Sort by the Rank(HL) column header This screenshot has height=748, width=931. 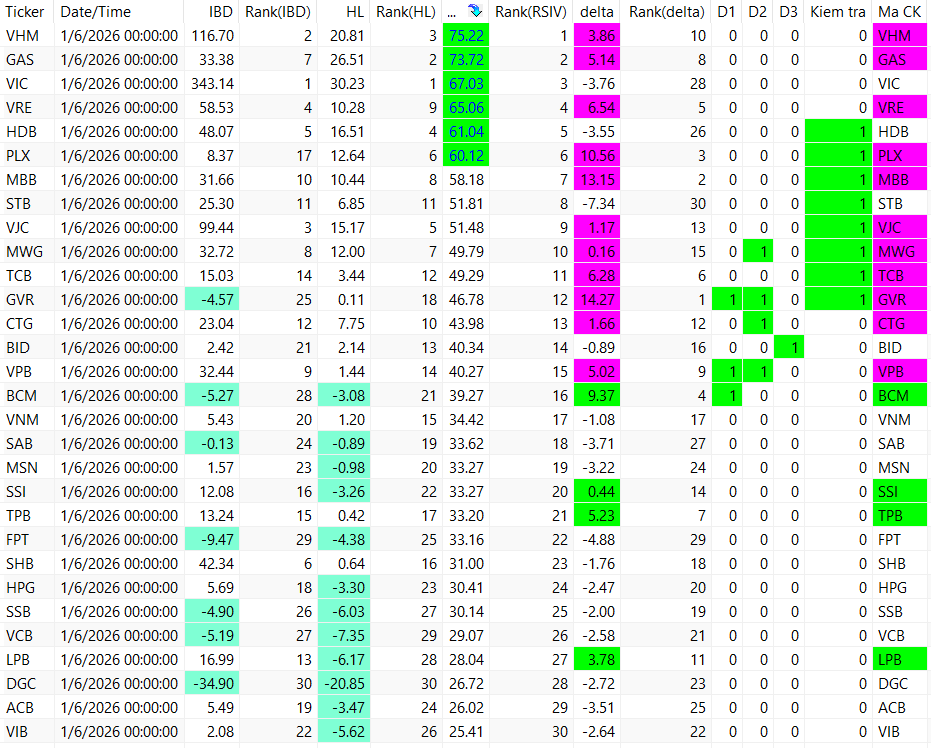coord(406,12)
